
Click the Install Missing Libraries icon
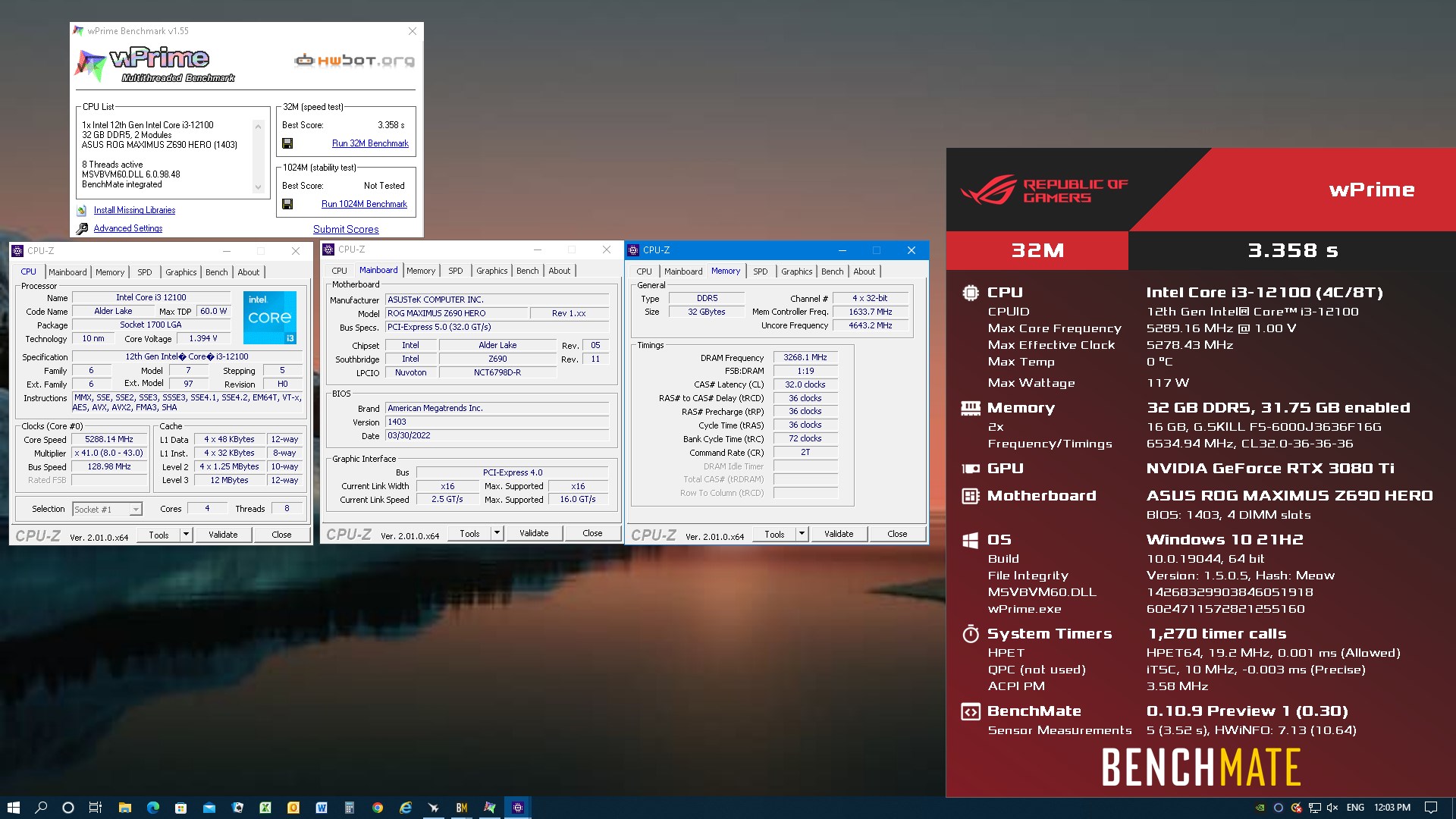tap(82, 211)
